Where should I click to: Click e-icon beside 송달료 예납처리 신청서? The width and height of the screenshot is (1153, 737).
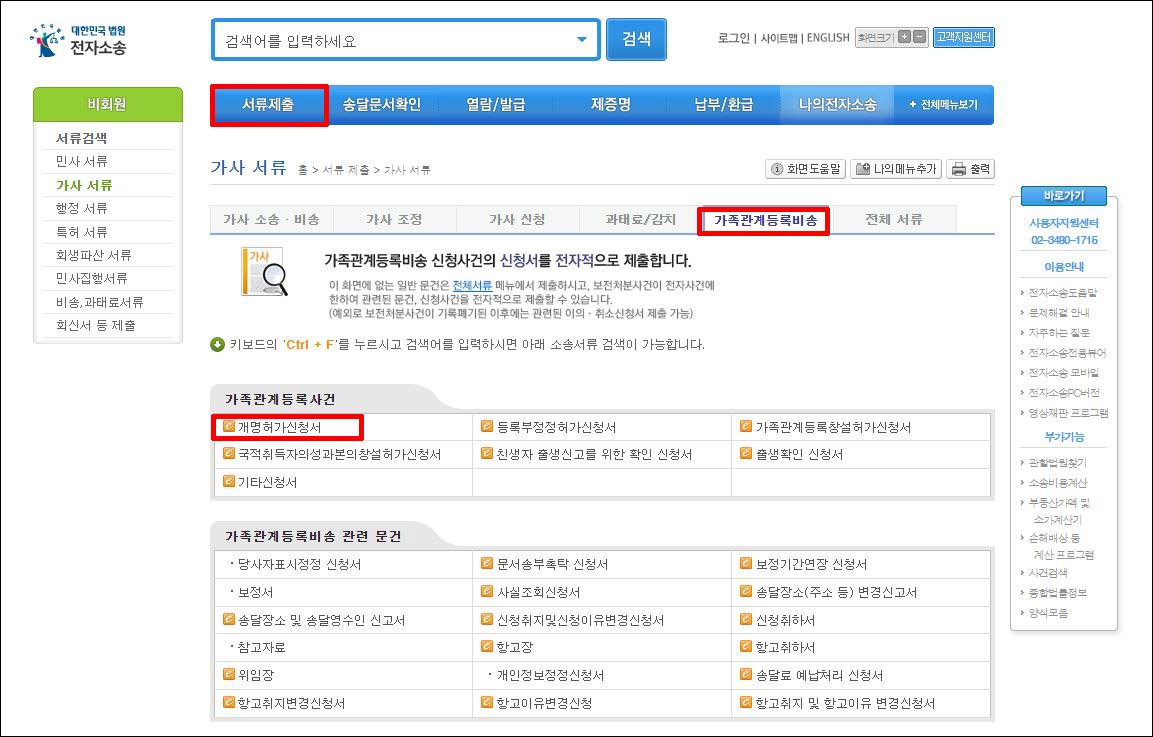pos(746,674)
